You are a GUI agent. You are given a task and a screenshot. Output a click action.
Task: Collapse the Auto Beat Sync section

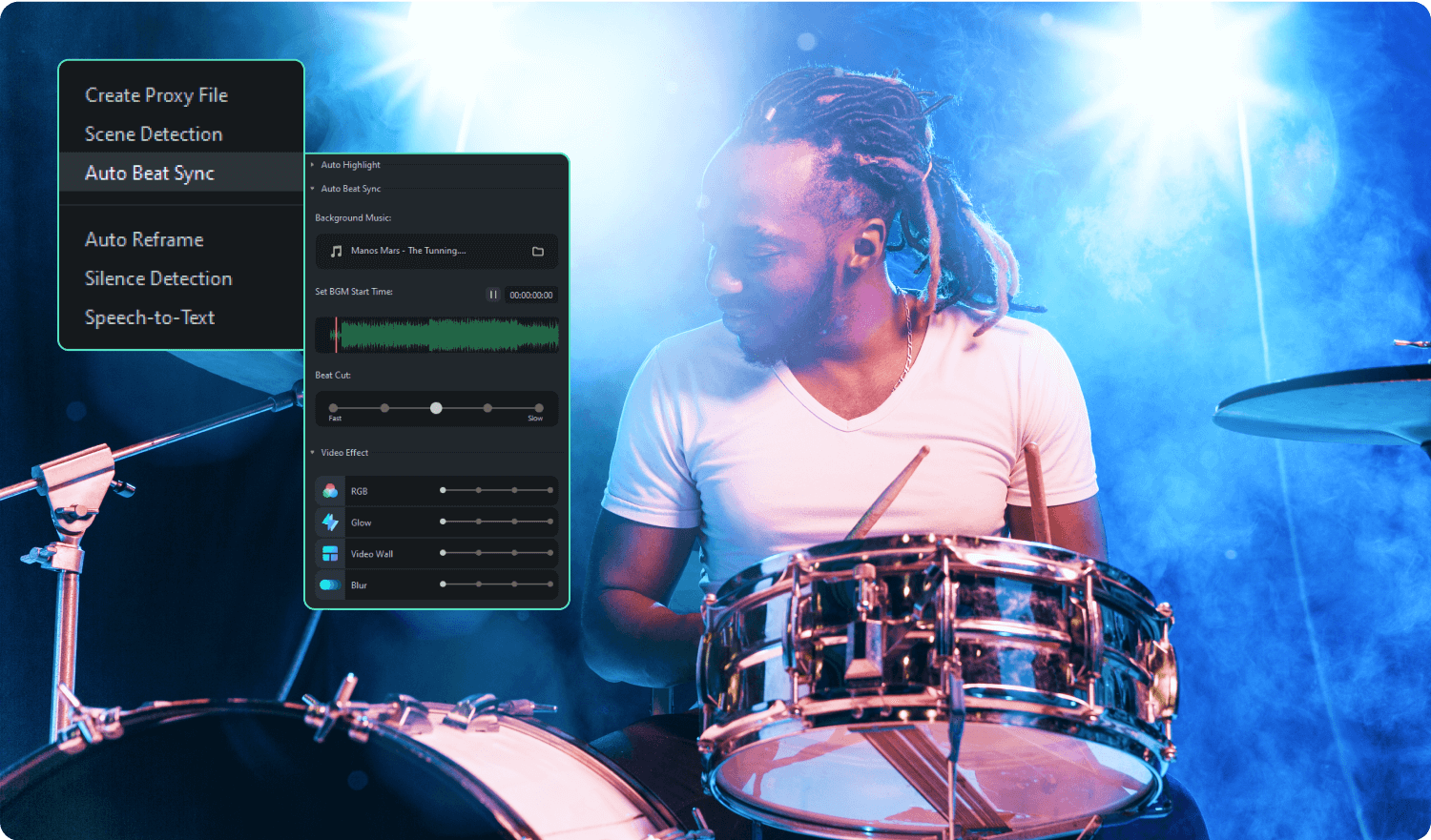coord(313,189)
